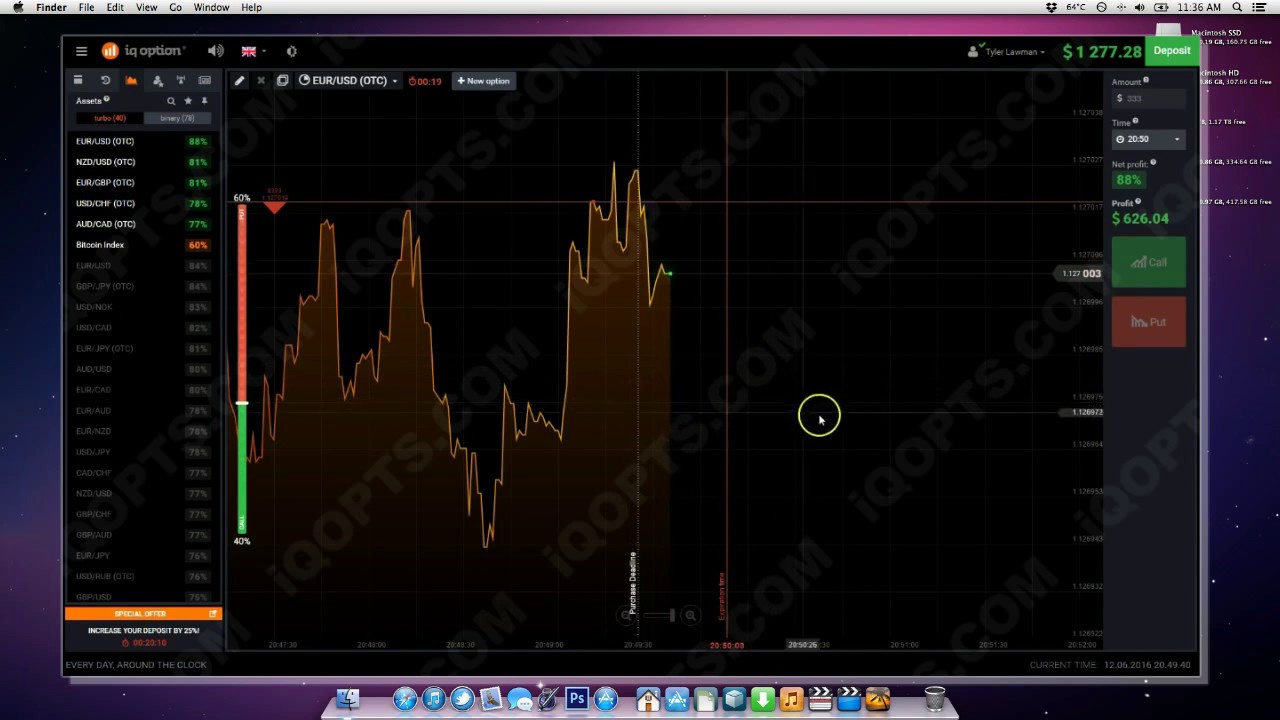Click the X delete drawings icon
Screen dimensions: 1280x720
(x=261, y=81)
